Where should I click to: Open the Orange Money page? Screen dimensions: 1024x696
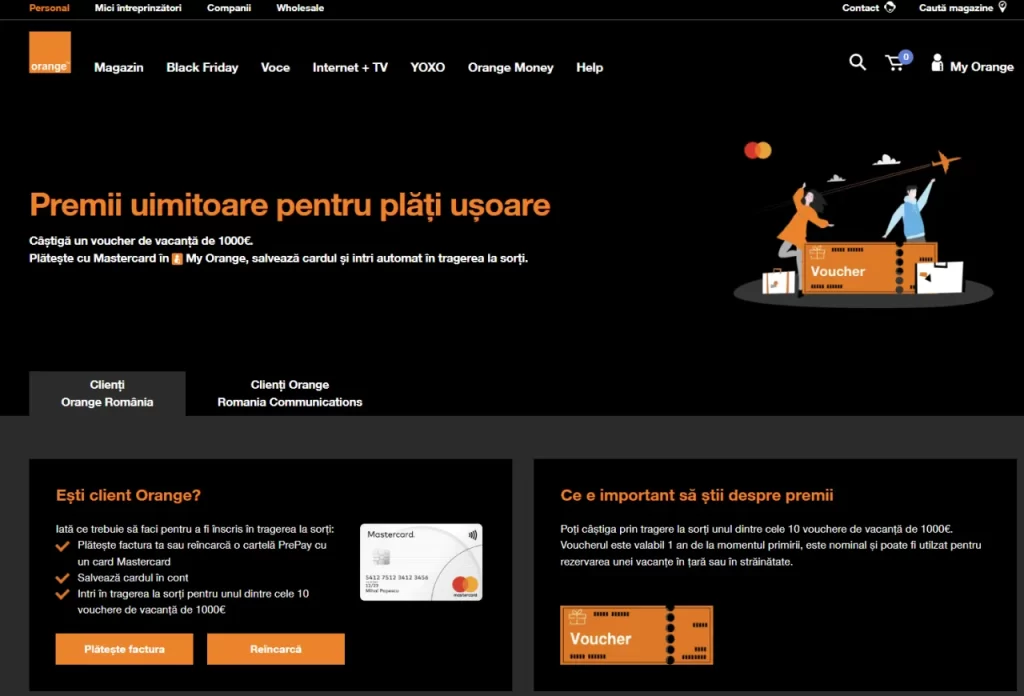(x=510, y=67)
